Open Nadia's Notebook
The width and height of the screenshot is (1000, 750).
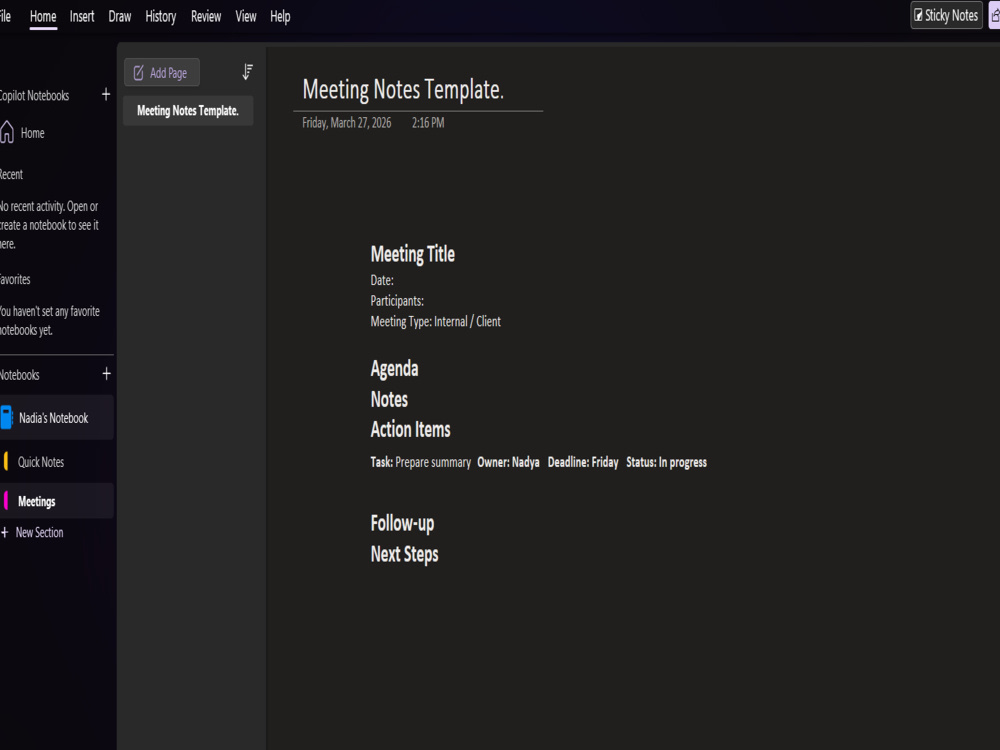(x=57, y=418)
